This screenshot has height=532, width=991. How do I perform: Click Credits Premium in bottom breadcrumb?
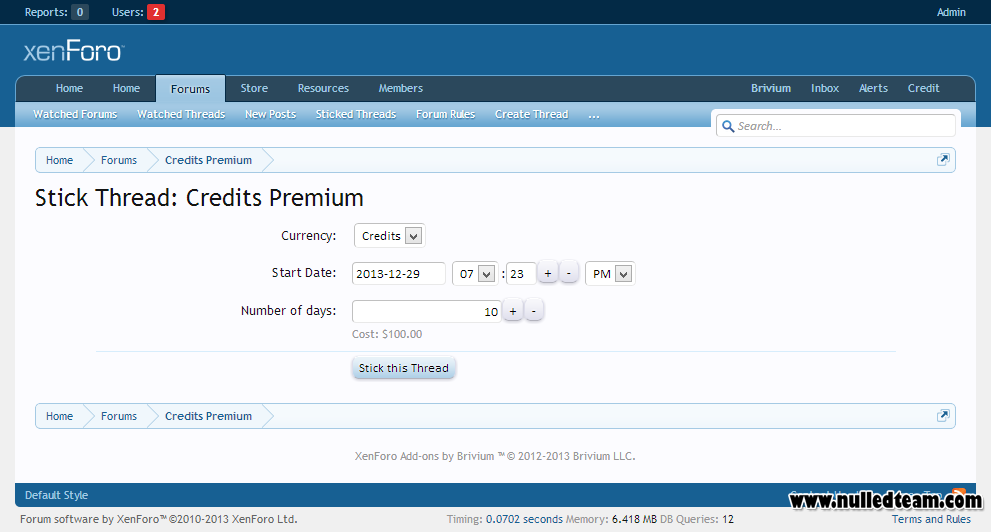click(209, 416)
